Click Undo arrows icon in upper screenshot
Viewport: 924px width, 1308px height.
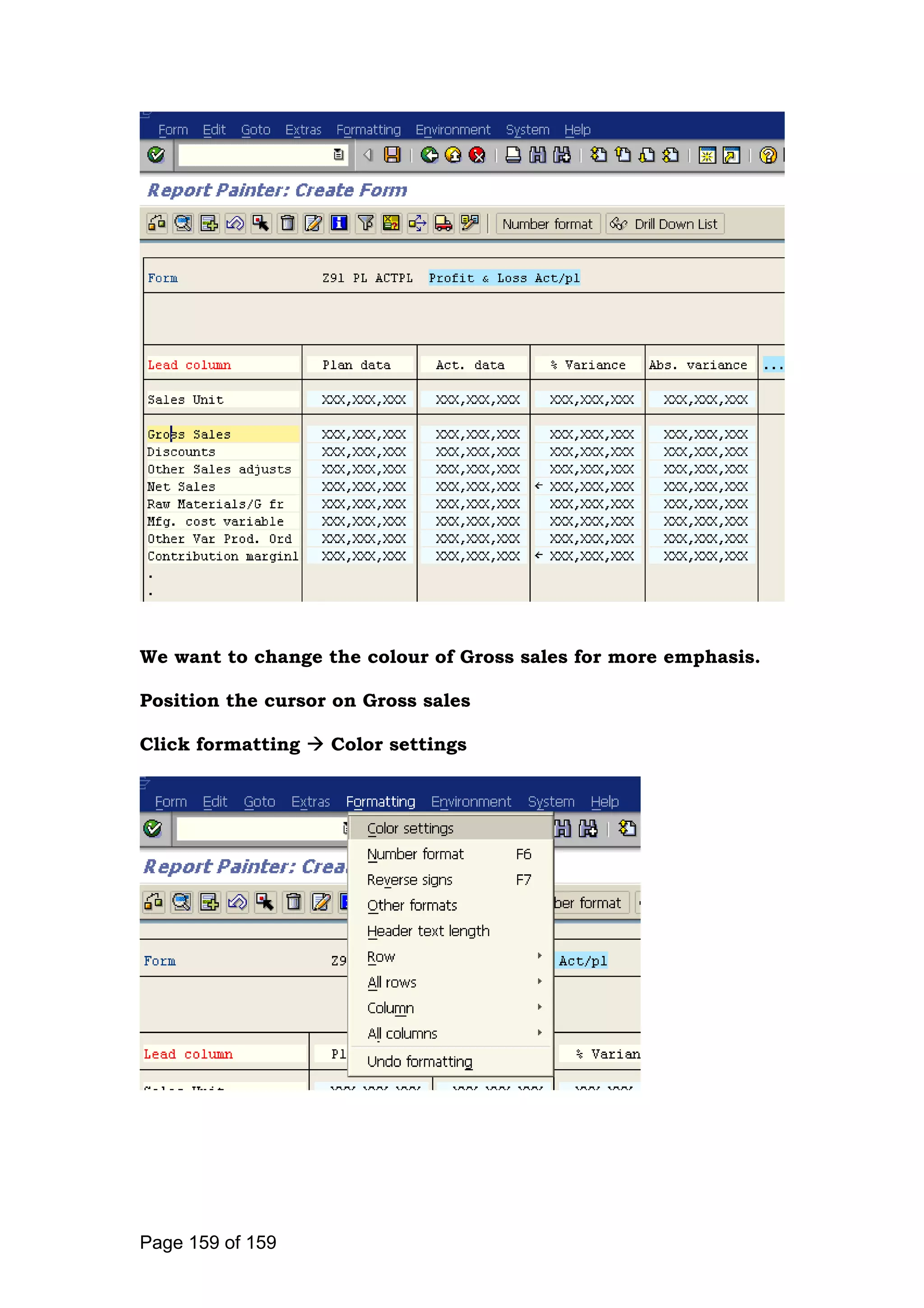coord(235,223)
